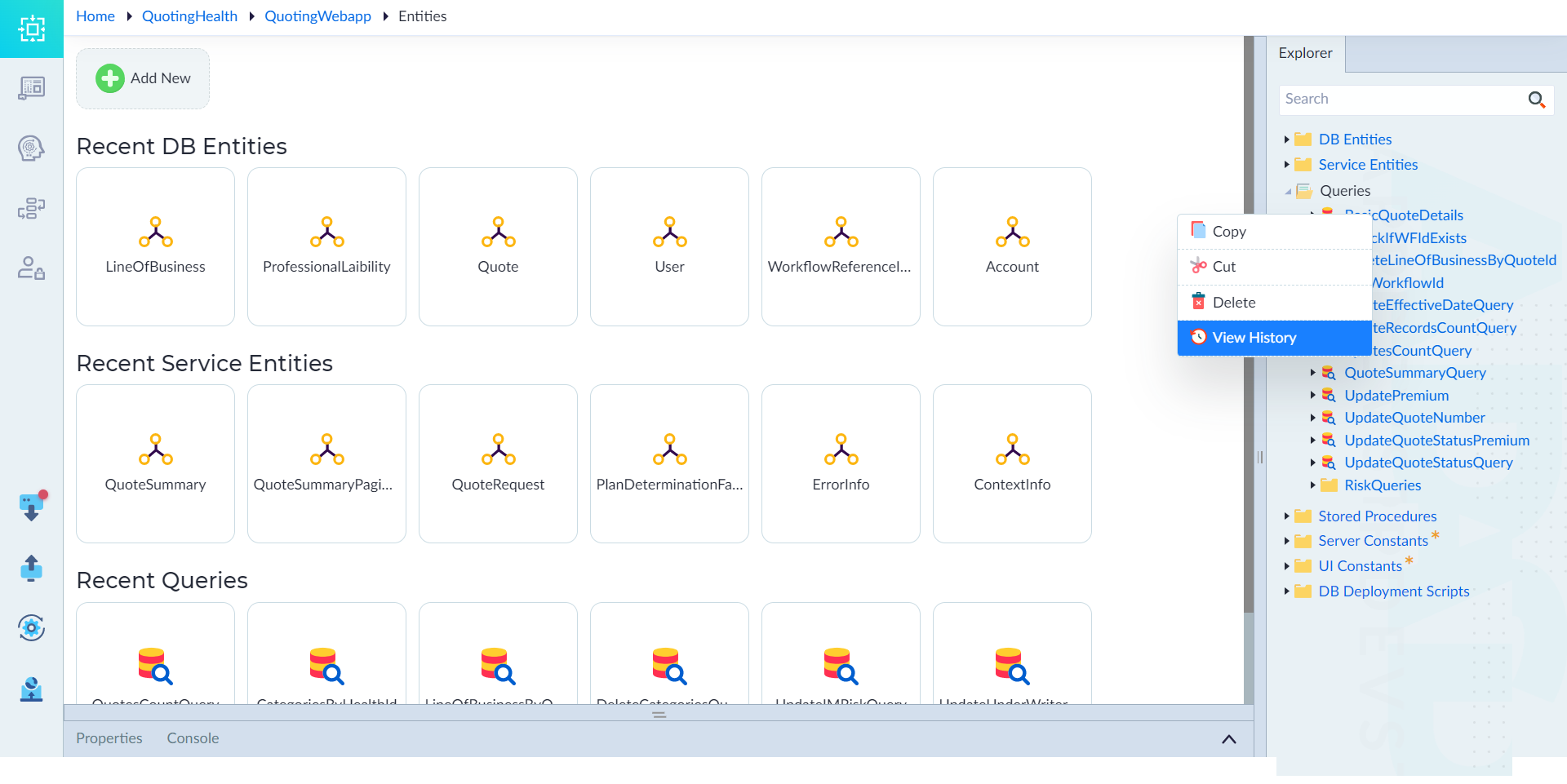Expand the DB Deployment Scripts folder arrow
The width and height of the screenshot is (1567, 784).
tap(1286, 591)
